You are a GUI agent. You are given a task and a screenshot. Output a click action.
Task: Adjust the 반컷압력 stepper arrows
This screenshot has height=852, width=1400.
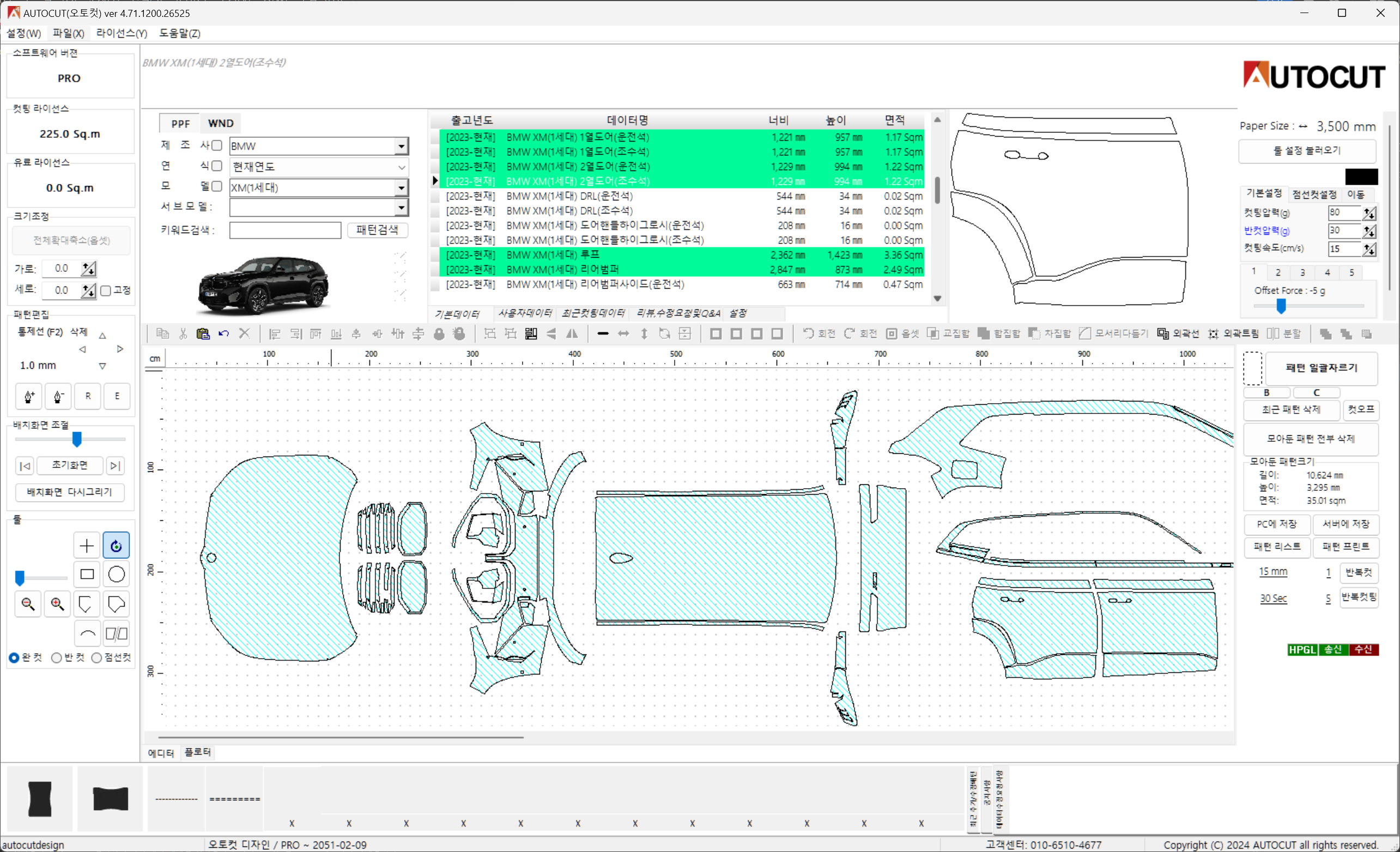point(1369,231)
